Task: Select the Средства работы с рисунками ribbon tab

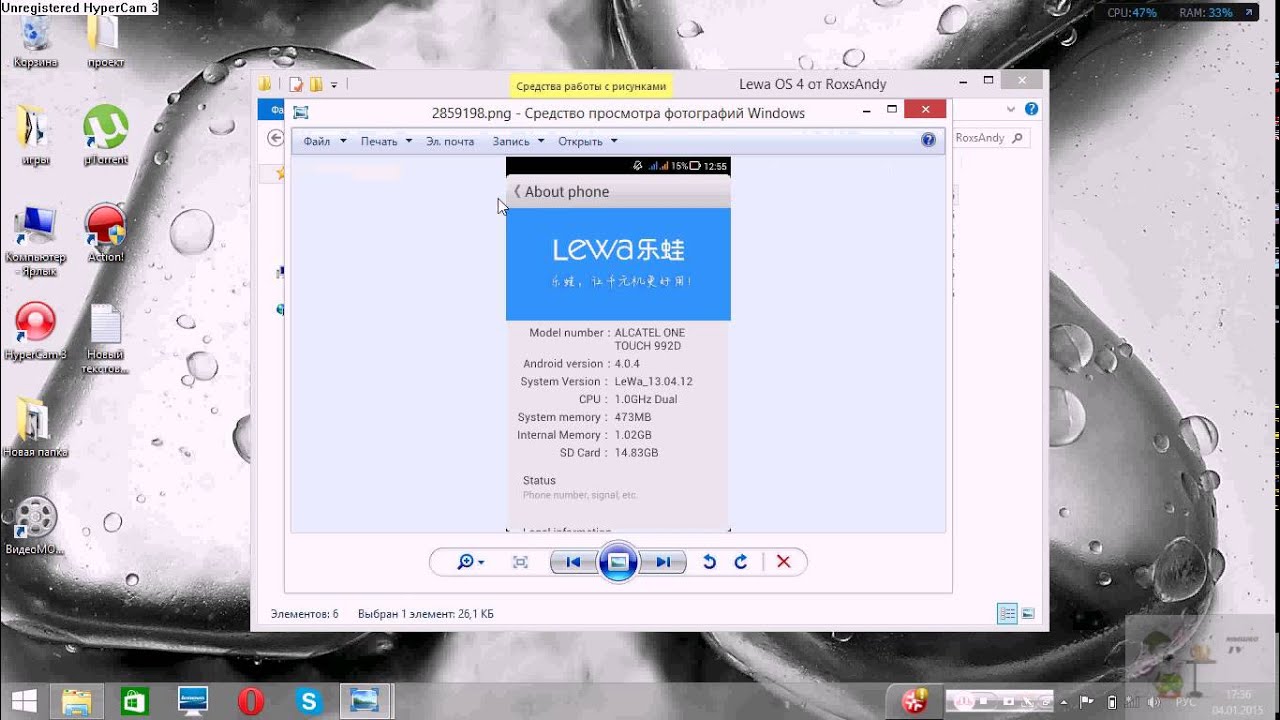Action: coord(591,86)
